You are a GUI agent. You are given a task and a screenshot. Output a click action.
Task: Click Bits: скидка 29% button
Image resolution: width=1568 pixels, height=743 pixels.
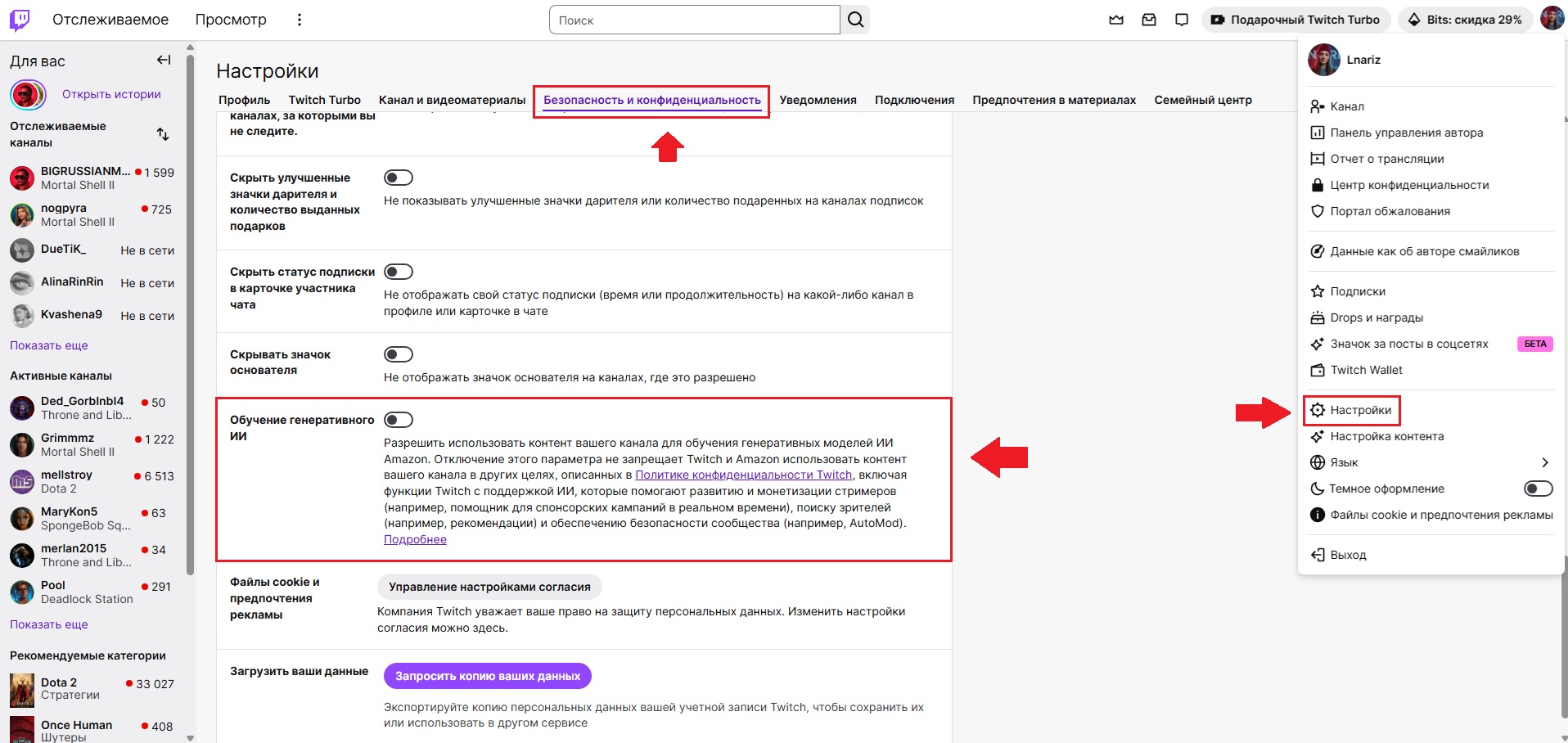(x=1466, y=20)
